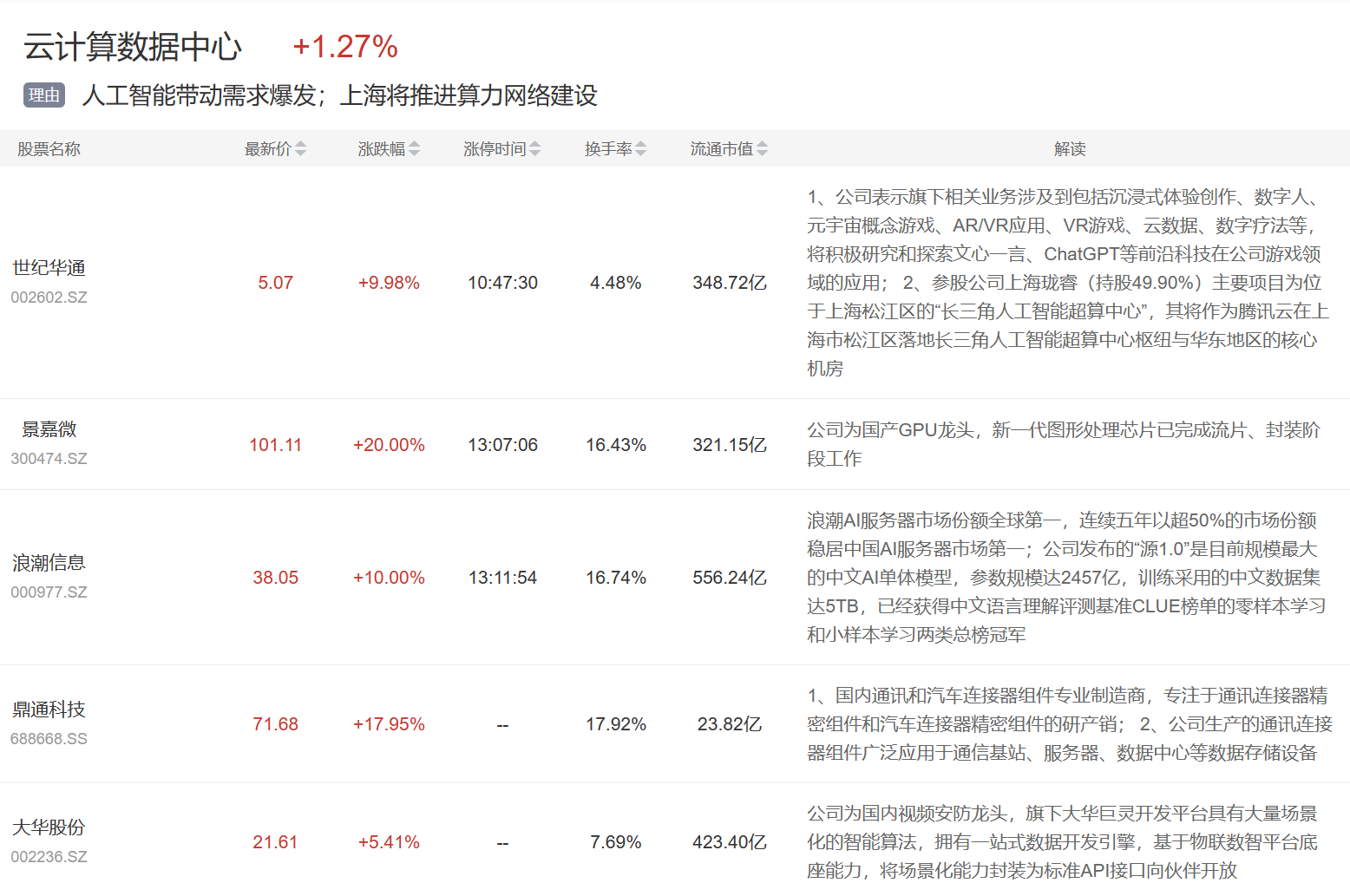The height and width of the screenshot is (896, 1350).
Task: Click latest price 21.61
Action: (x=276, y=842)
